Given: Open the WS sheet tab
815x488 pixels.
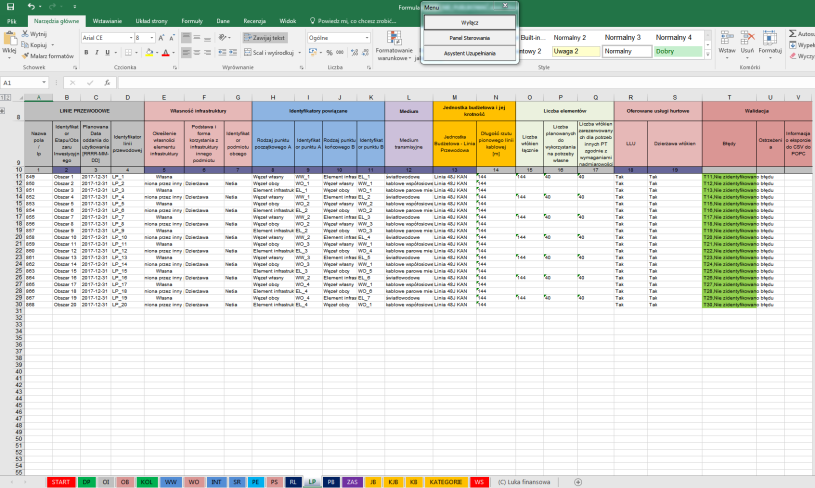Looking at the screenshot, I should click(479, 482).
